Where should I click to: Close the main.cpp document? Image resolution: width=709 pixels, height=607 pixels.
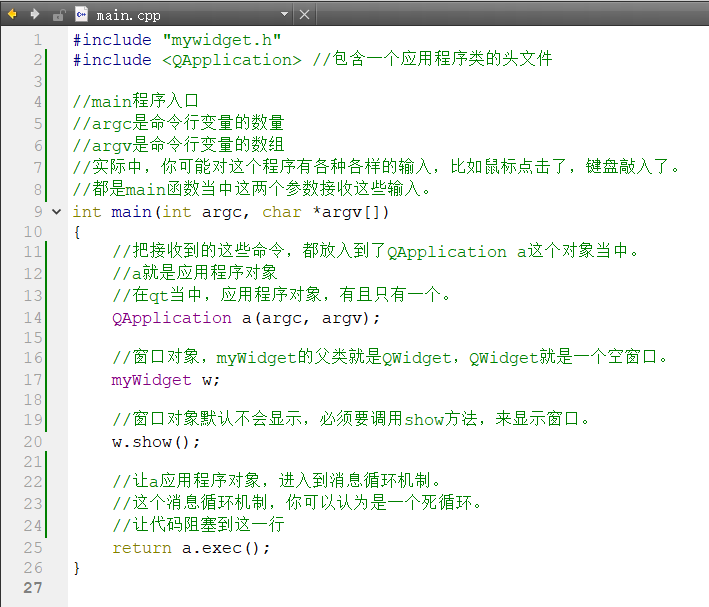[x=304, y=15]
